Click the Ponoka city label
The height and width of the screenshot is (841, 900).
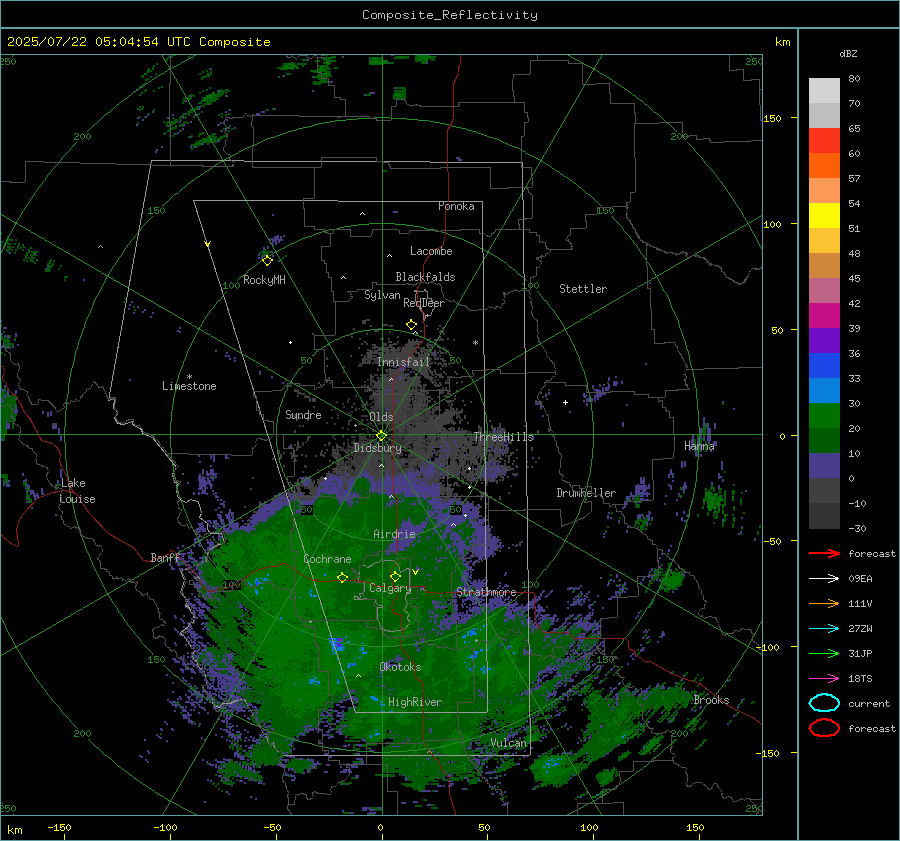456,206
